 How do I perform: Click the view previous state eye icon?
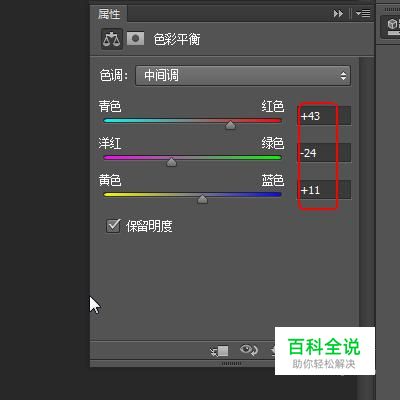pos(249,350)
